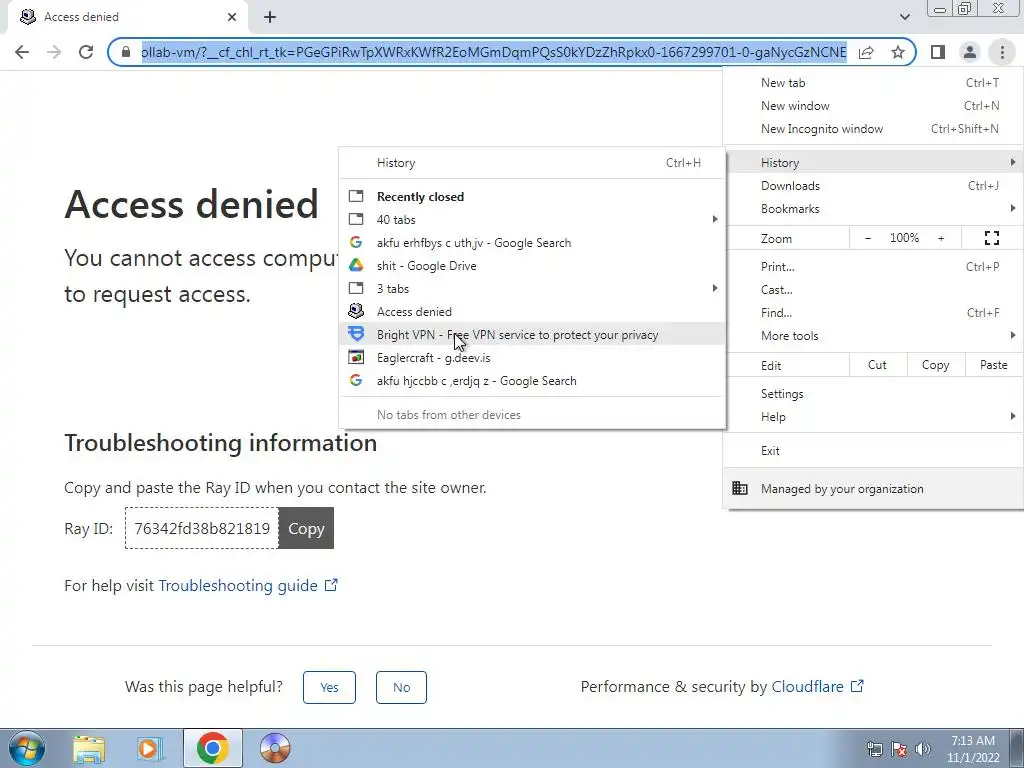Click Managed by your organization
This screenshot has height=768, width=1024.
(872, 488)
